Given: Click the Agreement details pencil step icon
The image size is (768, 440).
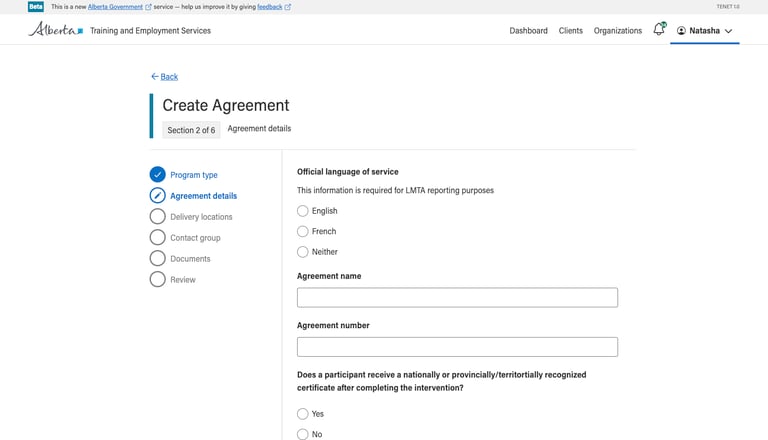Looking at the screenshot, I should coord(157,196).
